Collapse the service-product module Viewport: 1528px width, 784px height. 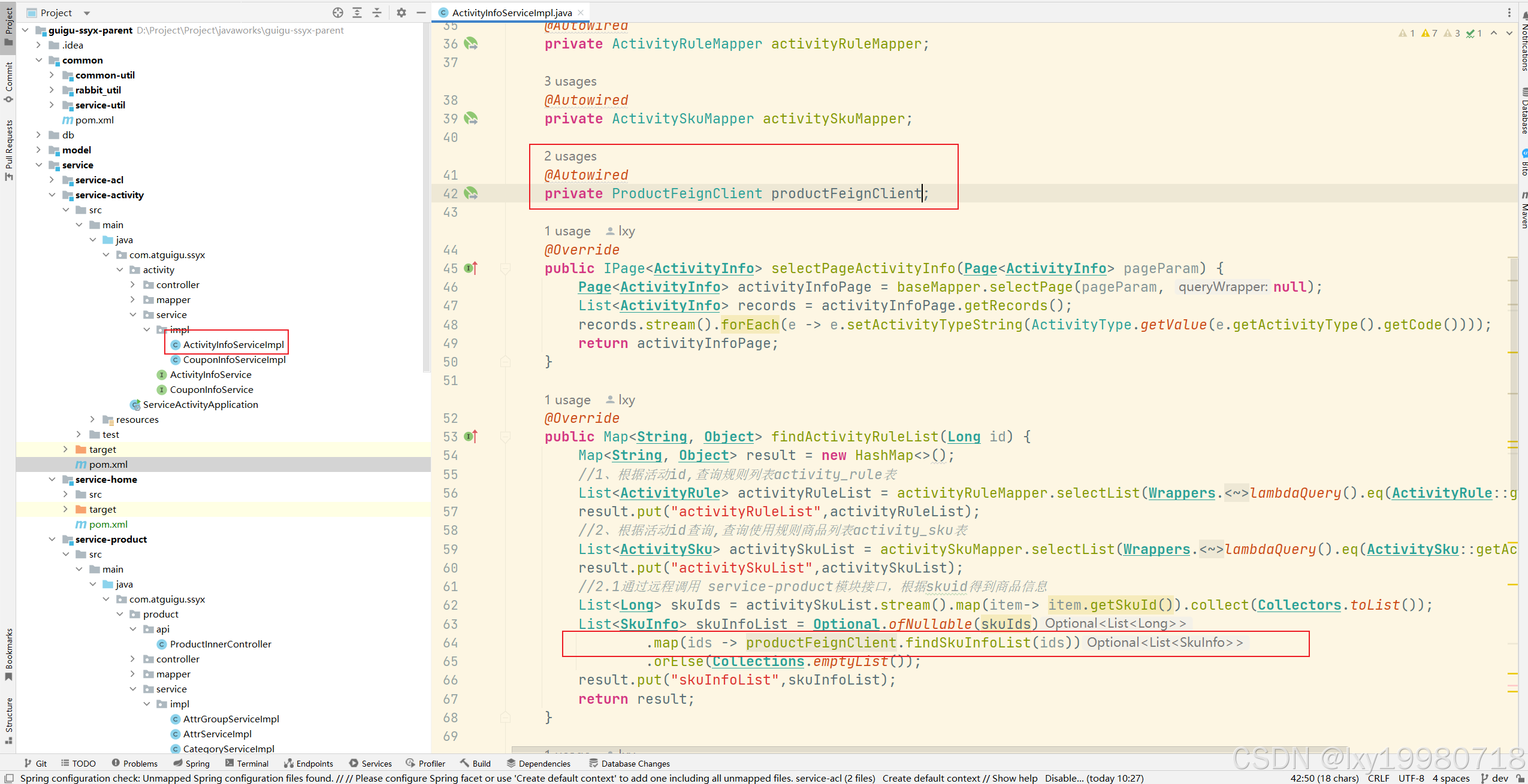coord(52,539)
